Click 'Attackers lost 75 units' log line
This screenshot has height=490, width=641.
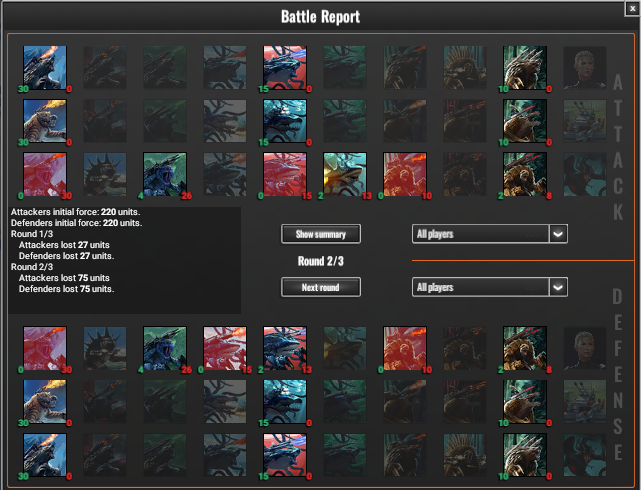point(64,278)
